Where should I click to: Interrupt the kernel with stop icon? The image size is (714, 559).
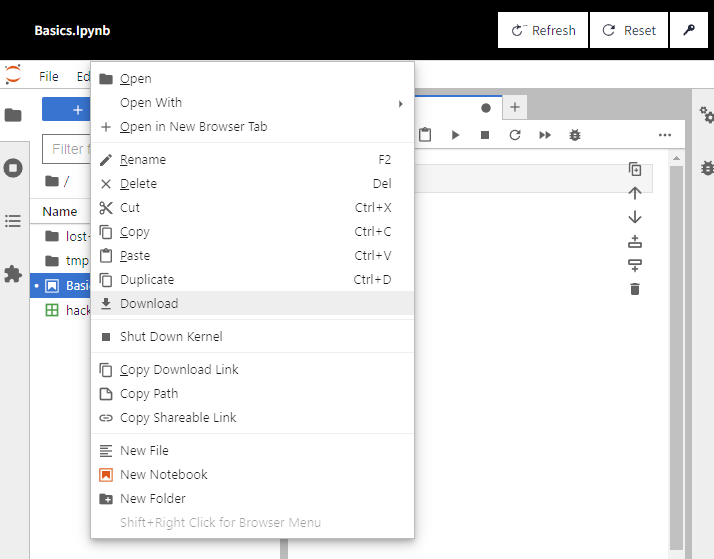tap(485, 135)
